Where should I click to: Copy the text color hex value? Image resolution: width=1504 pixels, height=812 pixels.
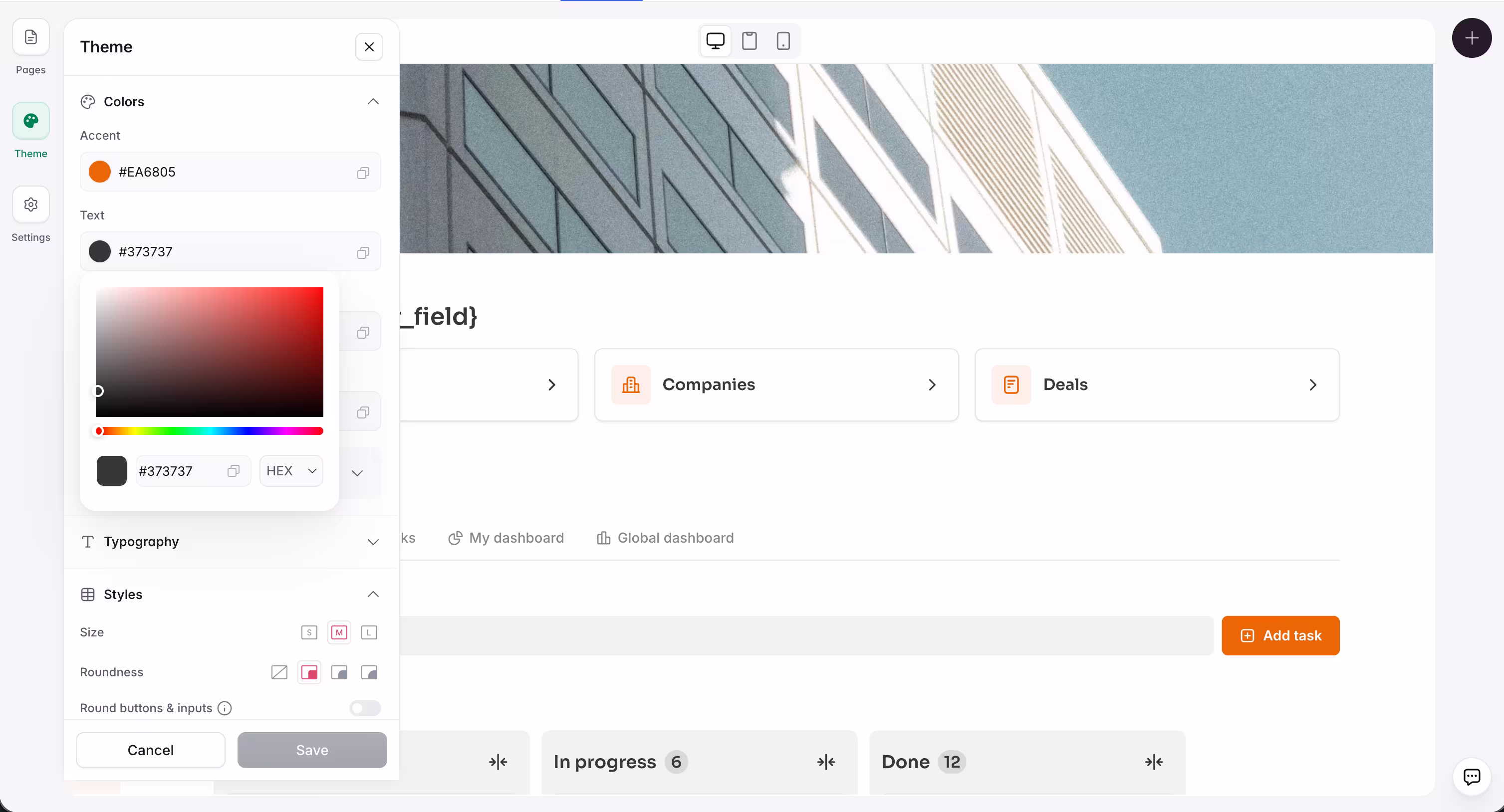363,253
